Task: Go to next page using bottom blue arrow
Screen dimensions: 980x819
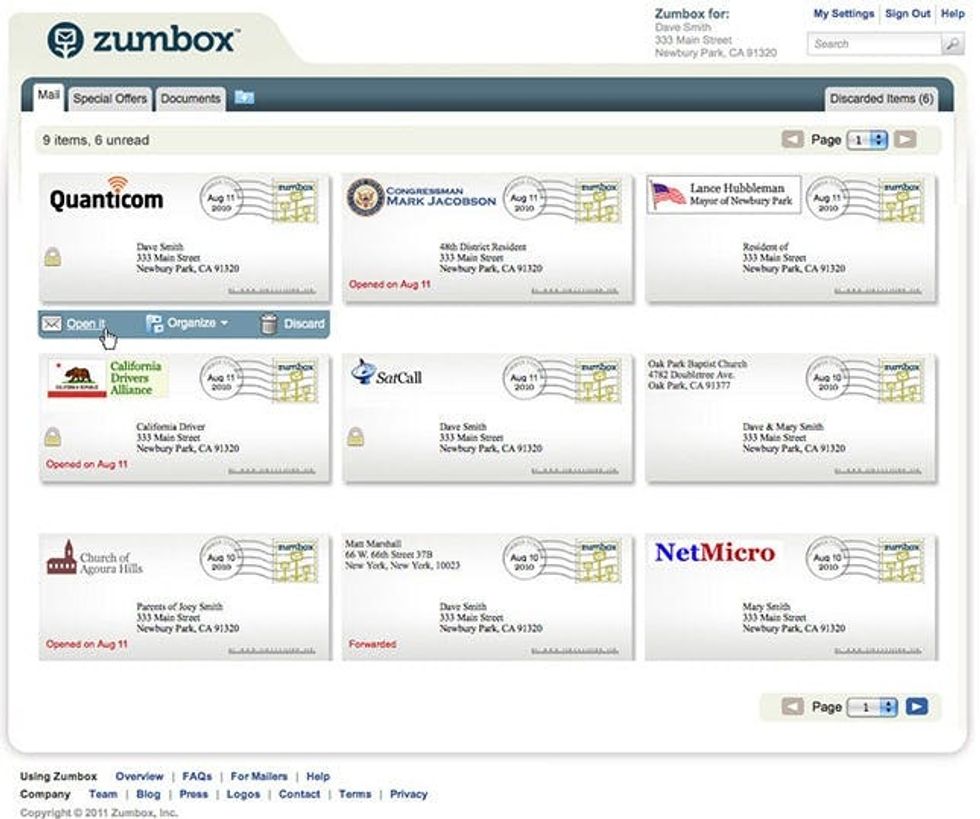Action: (916, 707)
